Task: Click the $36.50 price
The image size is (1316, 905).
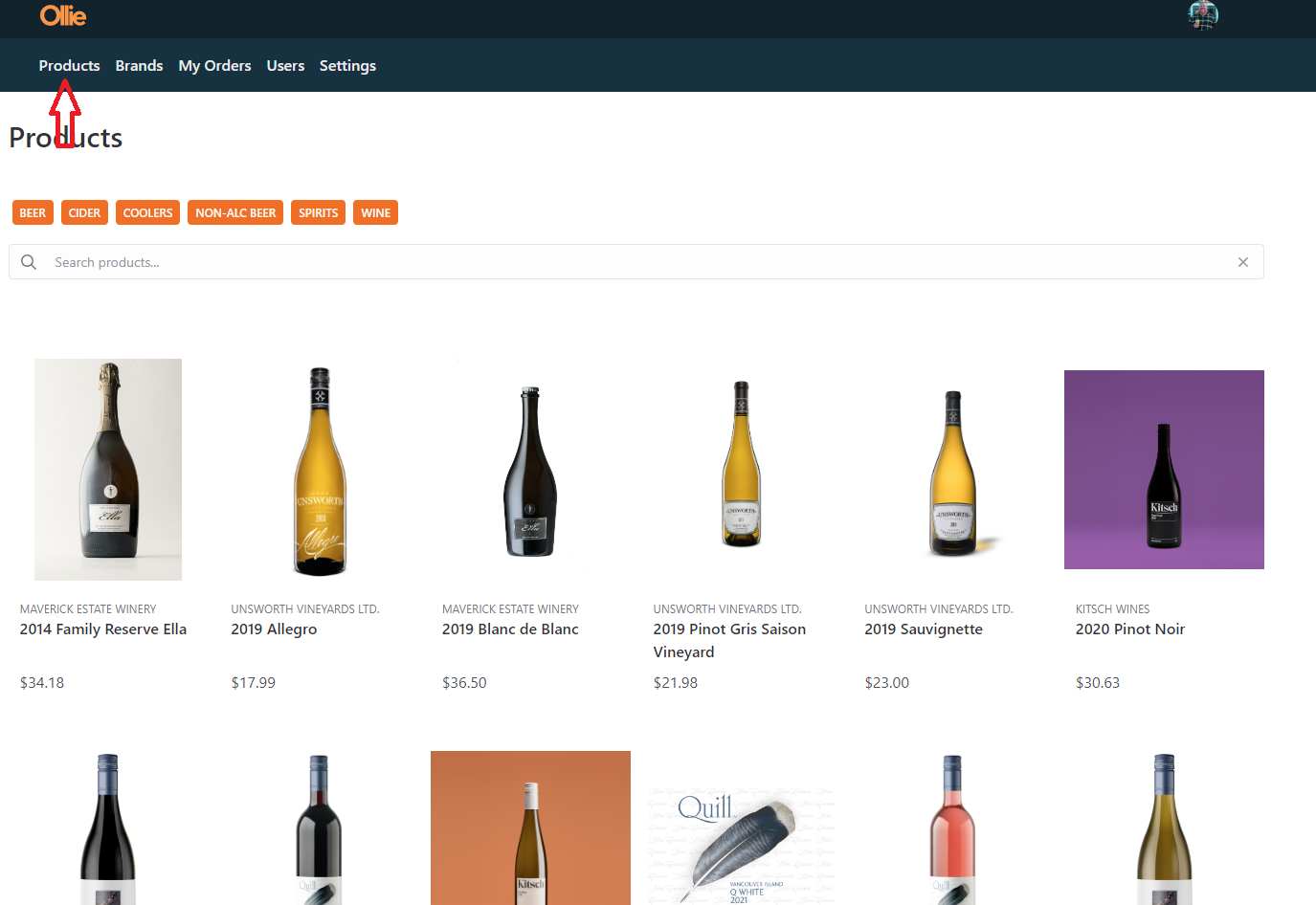Action: 464,683
